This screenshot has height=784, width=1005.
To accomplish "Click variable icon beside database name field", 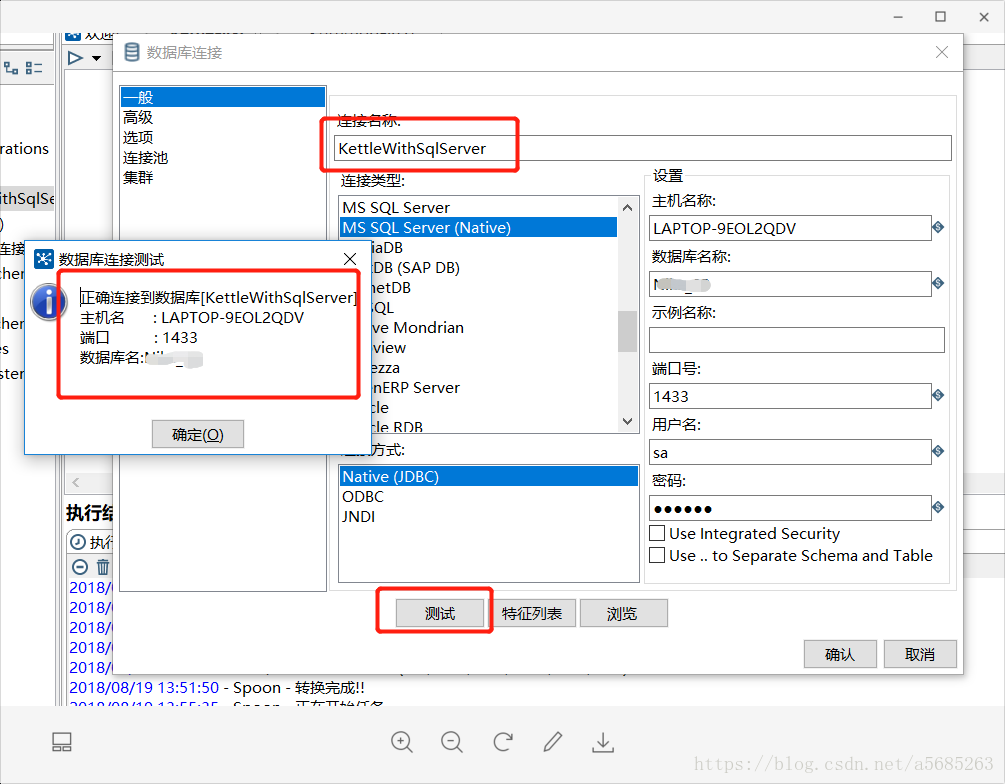I will (x=938, y=283).
